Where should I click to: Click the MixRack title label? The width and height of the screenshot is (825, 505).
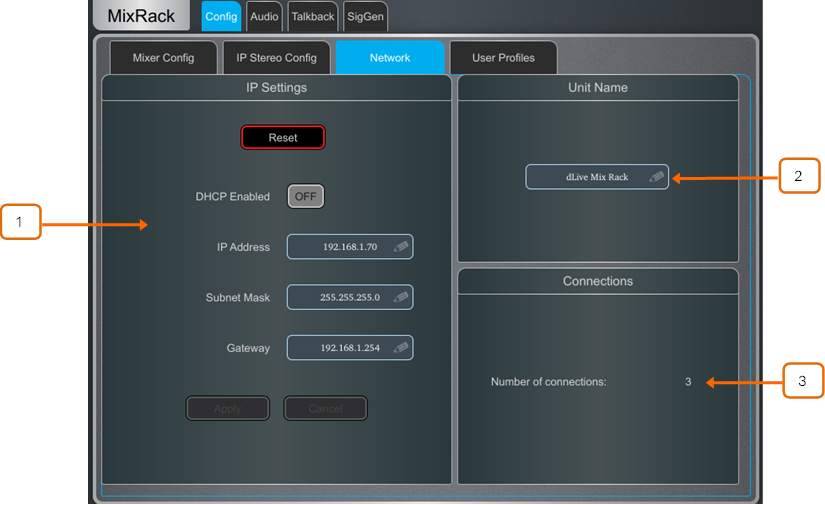(x=141, y=16)
